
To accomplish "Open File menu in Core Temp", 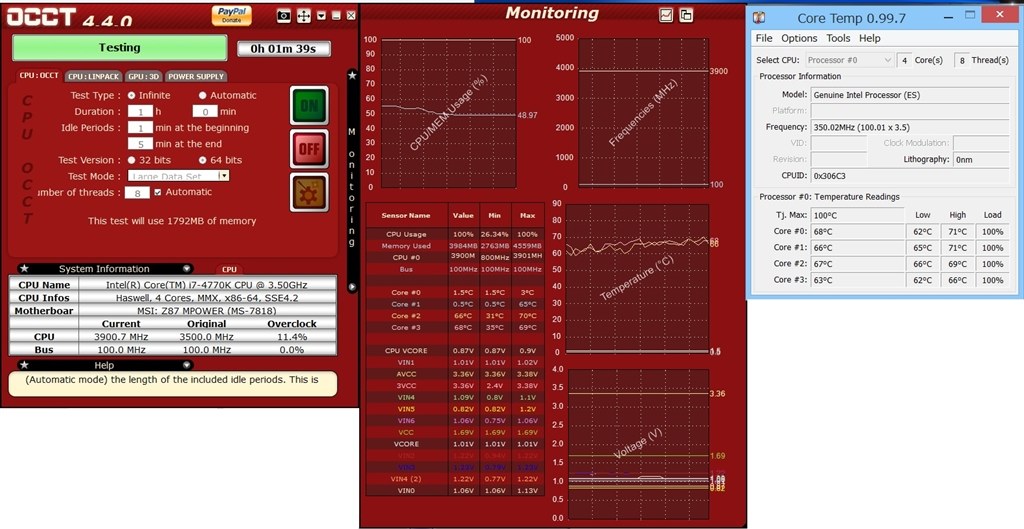I will [764, 39].
